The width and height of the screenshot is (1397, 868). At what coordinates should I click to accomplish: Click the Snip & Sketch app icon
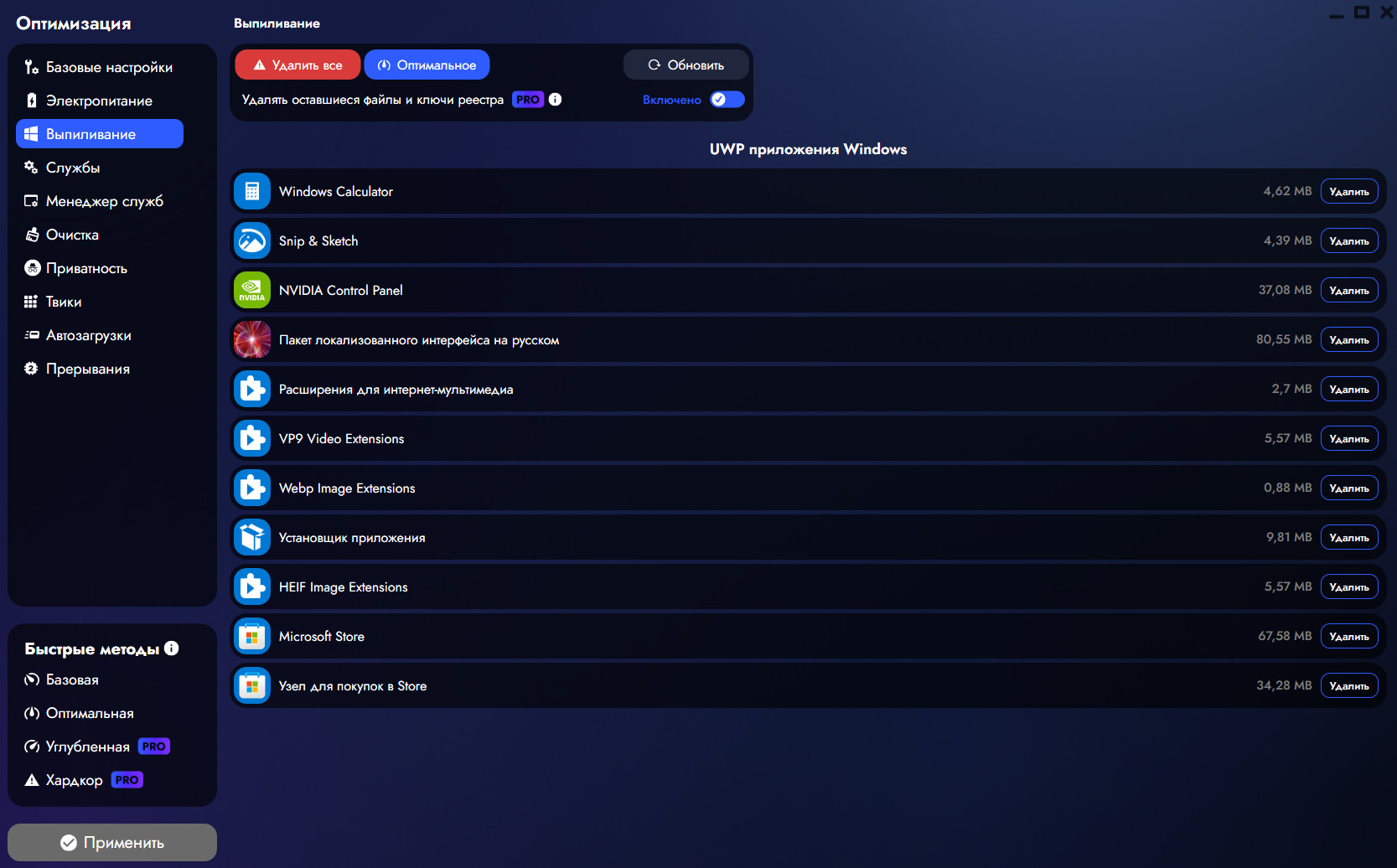tap(252, 240)
